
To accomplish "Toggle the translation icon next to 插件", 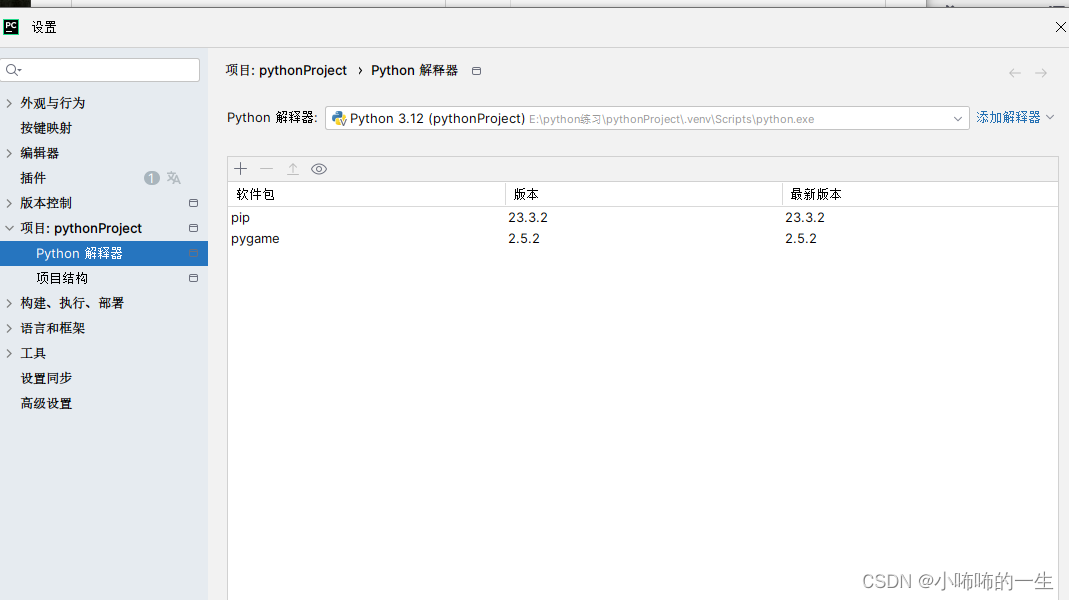I will tap(173, 177).
